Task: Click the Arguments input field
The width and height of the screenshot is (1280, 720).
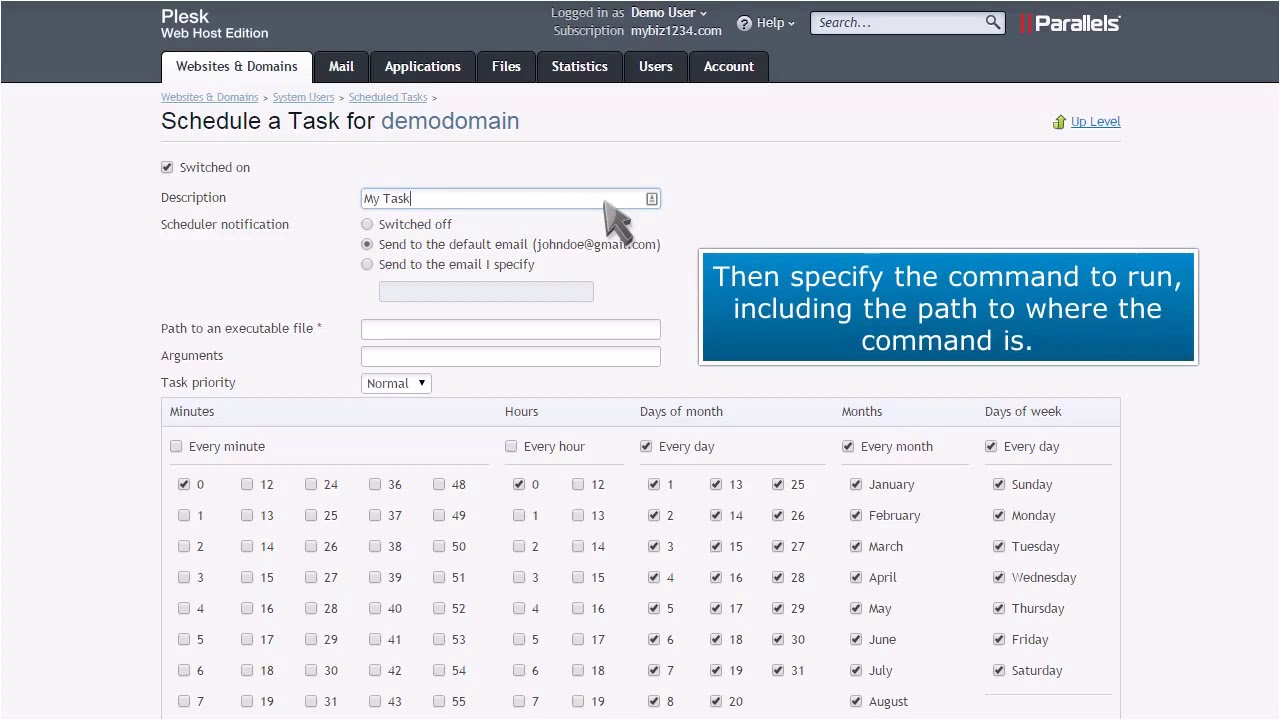Action: pyautogui.click(x=511, y=356)
